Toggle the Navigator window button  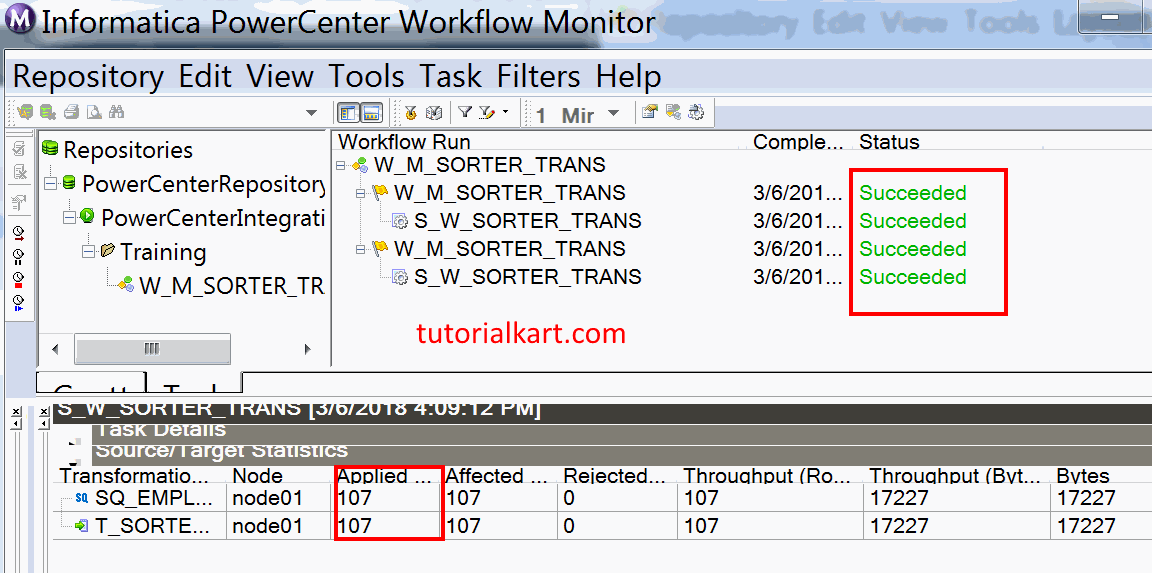[348, 113]
